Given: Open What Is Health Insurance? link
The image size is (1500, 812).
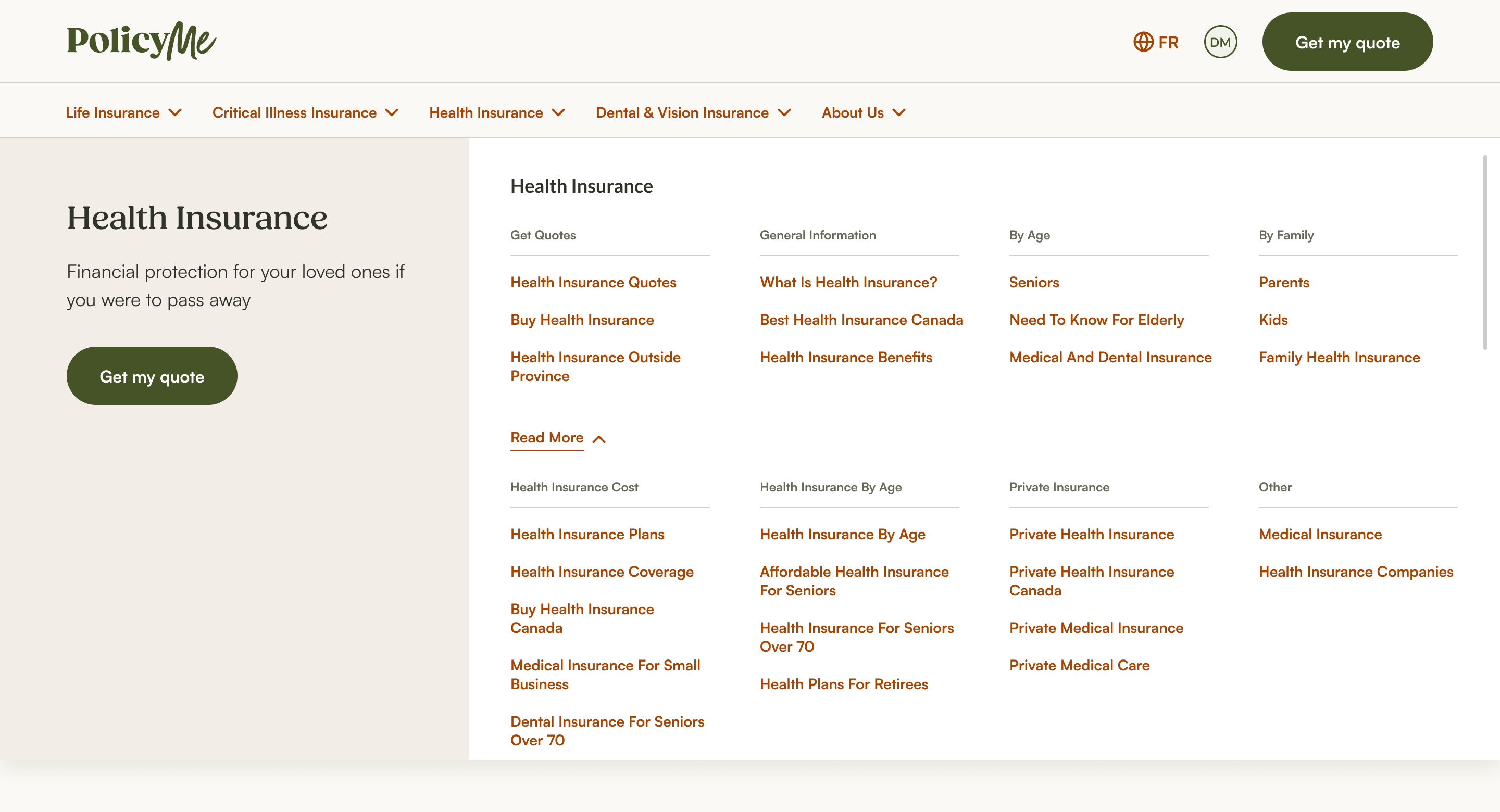Looking at the screenshot, I should (x=848, y=282).
